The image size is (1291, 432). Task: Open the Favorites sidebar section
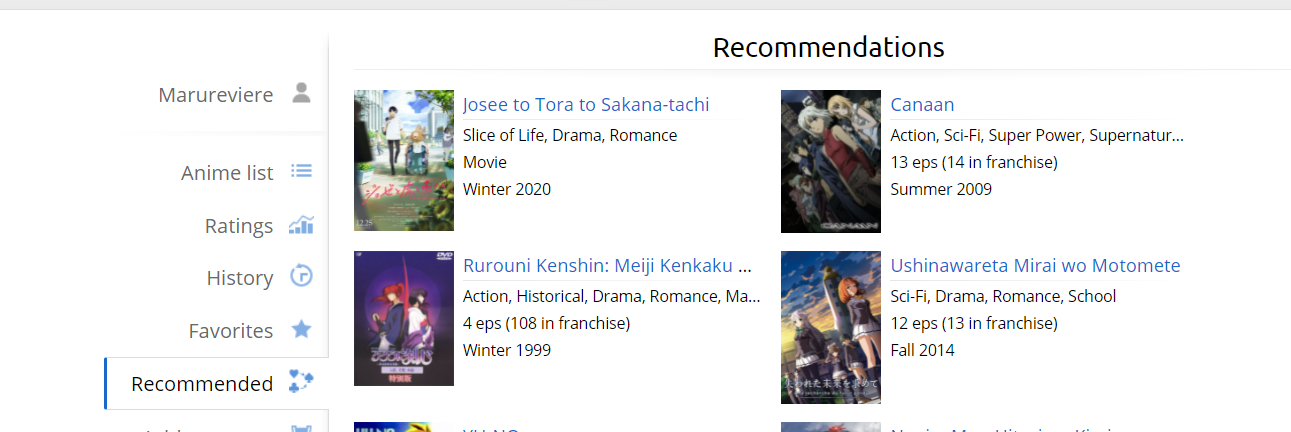tap(231, 331)
